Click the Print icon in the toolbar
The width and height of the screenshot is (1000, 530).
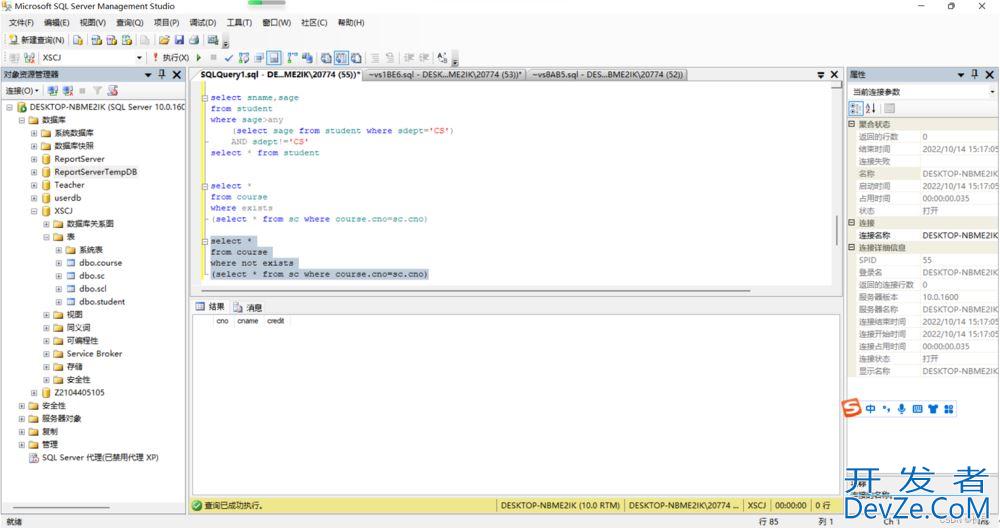click(194, 40)
